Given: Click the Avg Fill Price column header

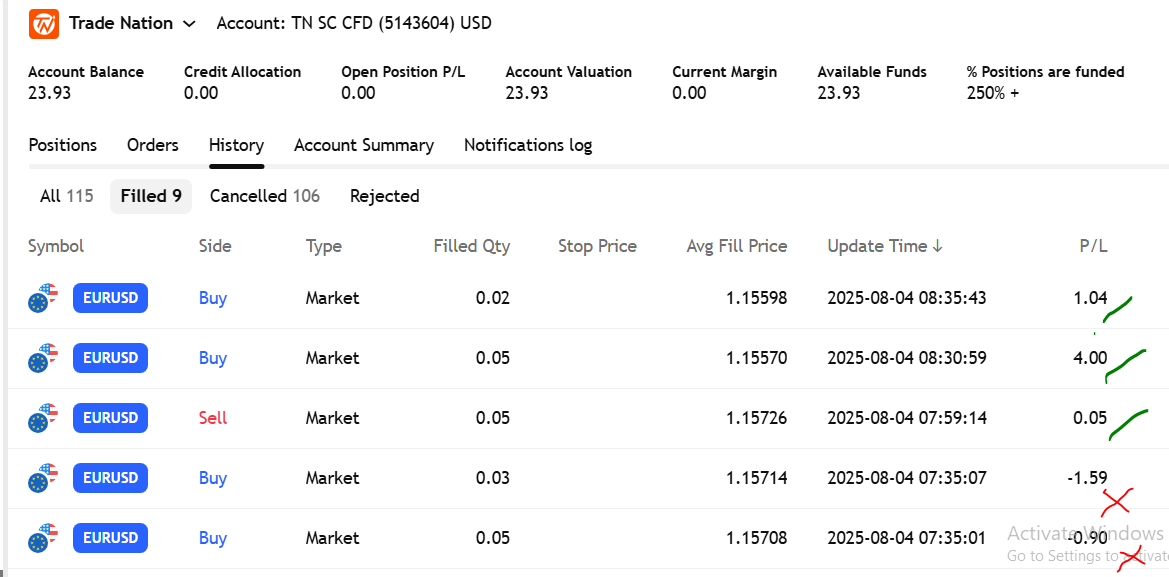Looking at the screenshot, I should [736, 246].
